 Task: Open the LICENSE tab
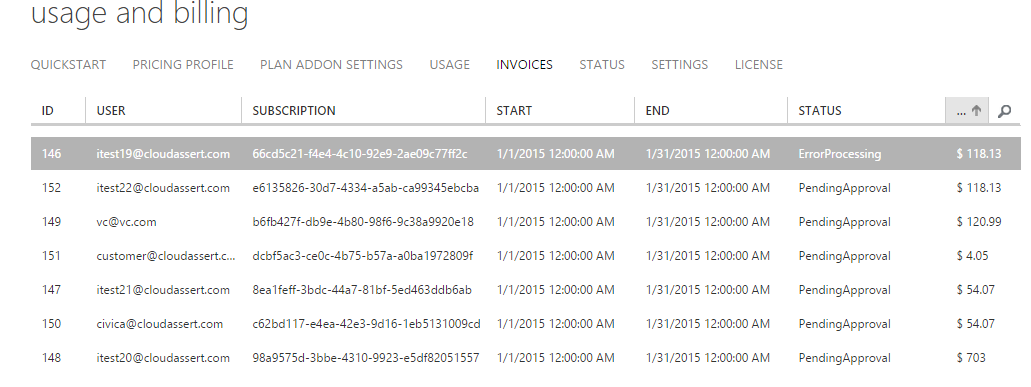(x=759, y=64)
